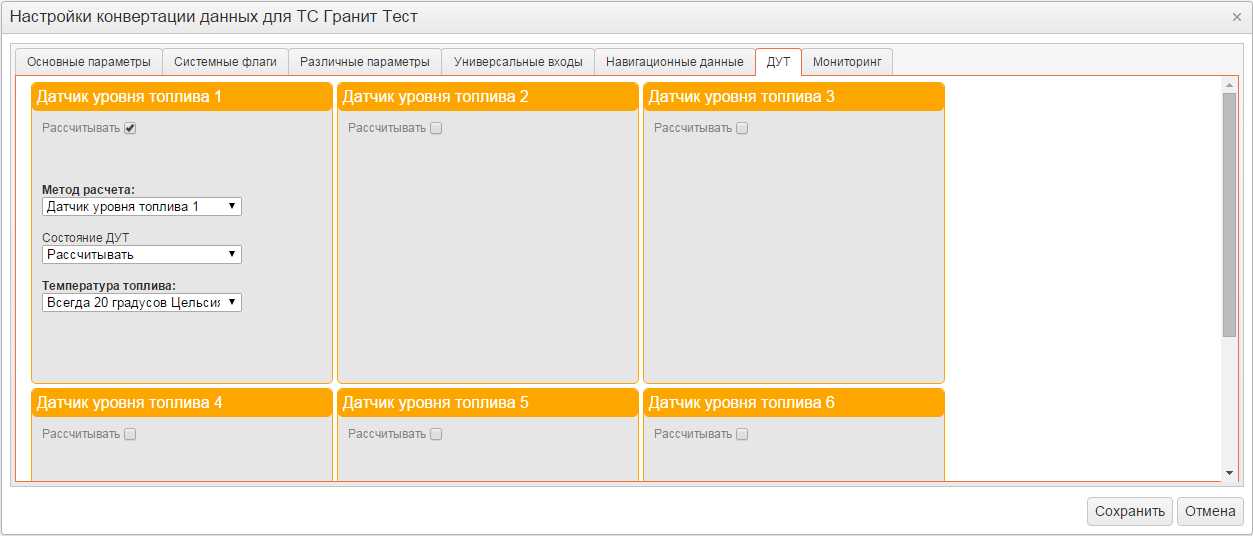Click the vertical scrollbar thumb

coord(1229,215)
